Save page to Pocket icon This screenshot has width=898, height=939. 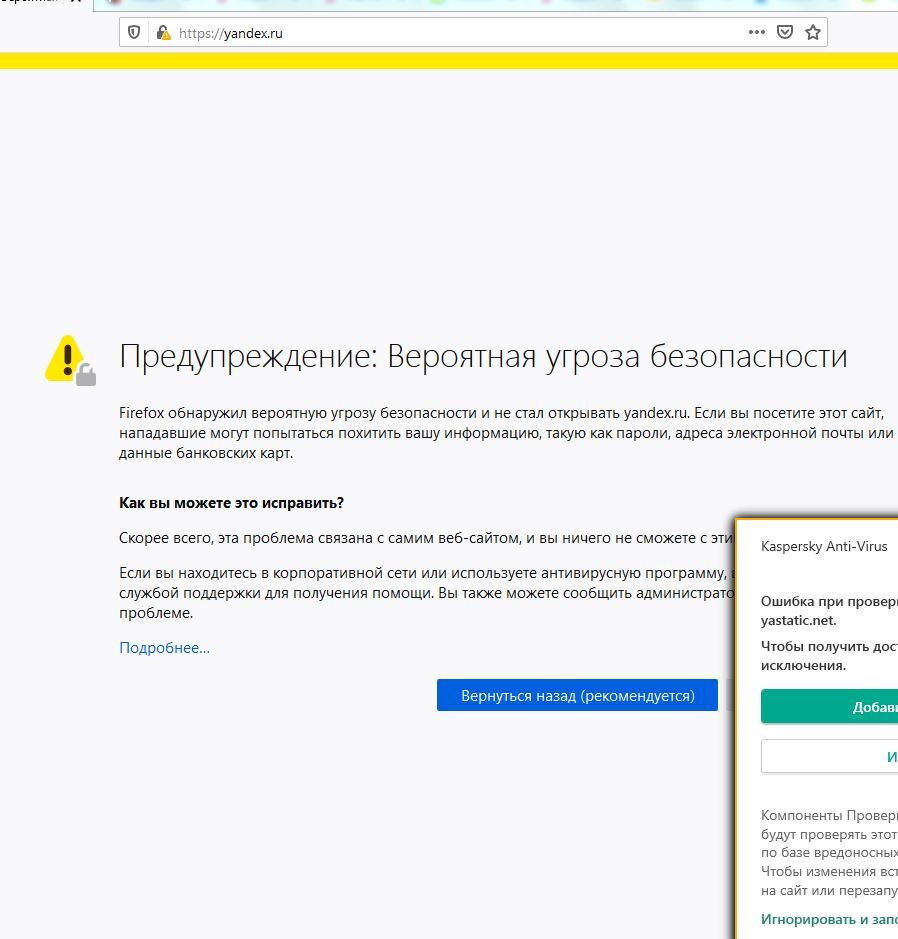[x=785, y=32]
